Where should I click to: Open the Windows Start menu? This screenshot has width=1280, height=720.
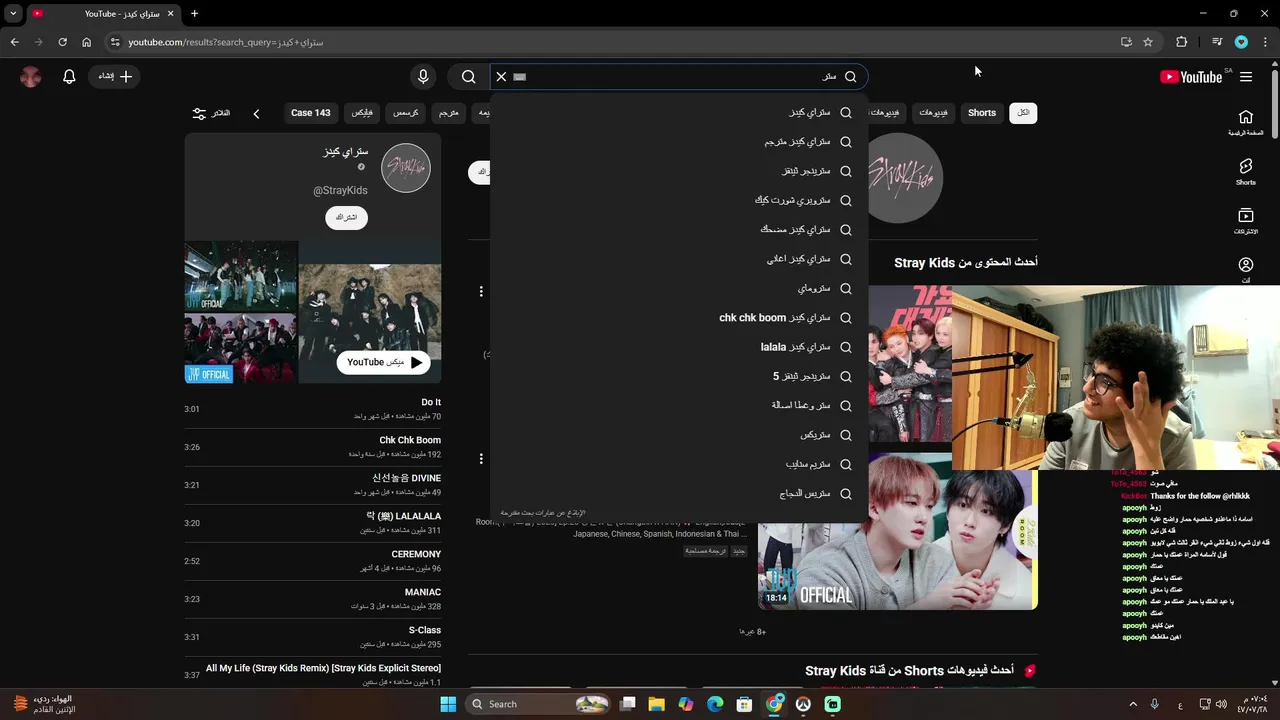[448, 704]
